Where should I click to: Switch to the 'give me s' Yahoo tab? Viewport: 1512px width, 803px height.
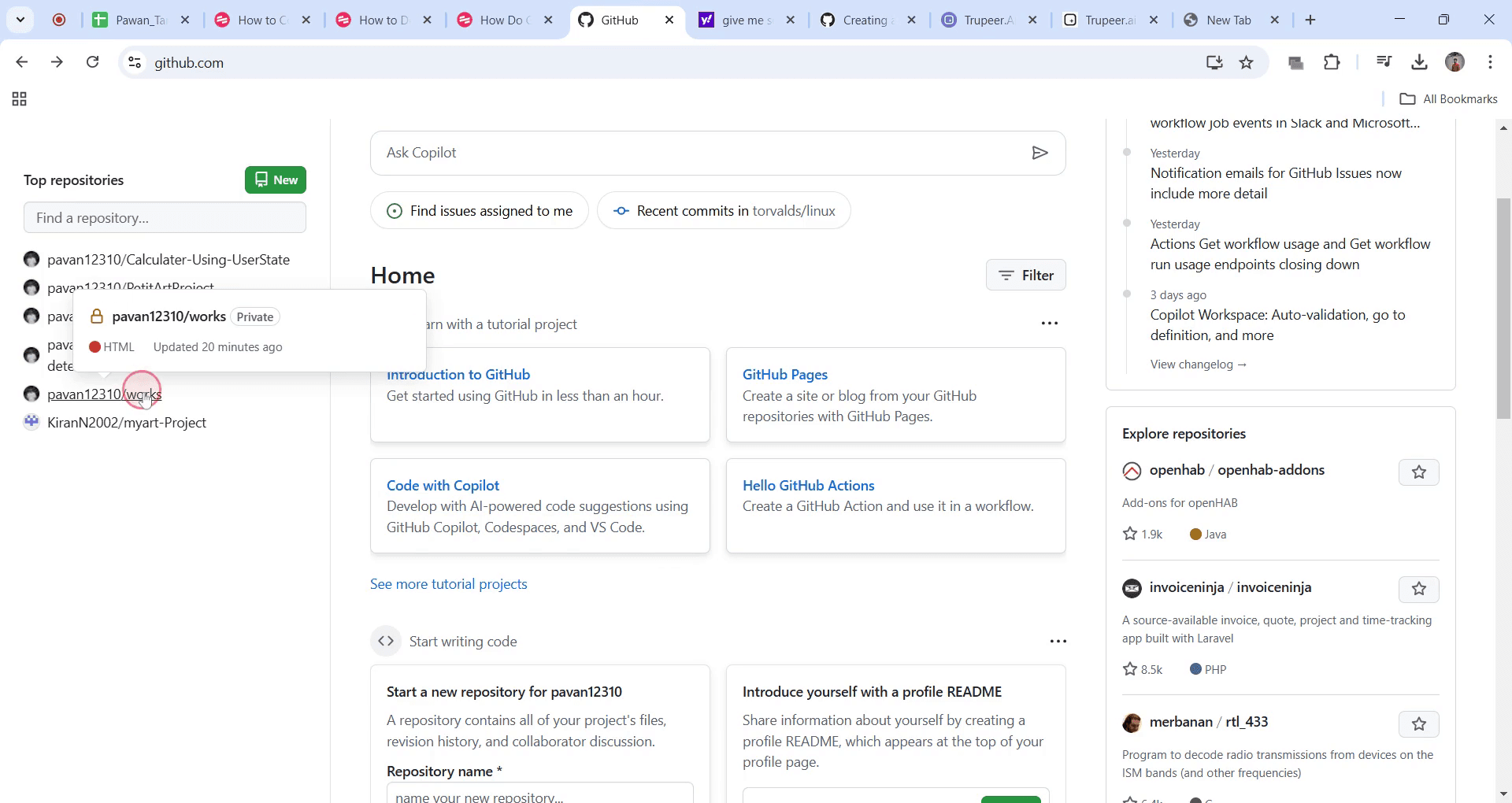(x=747, y=20)
